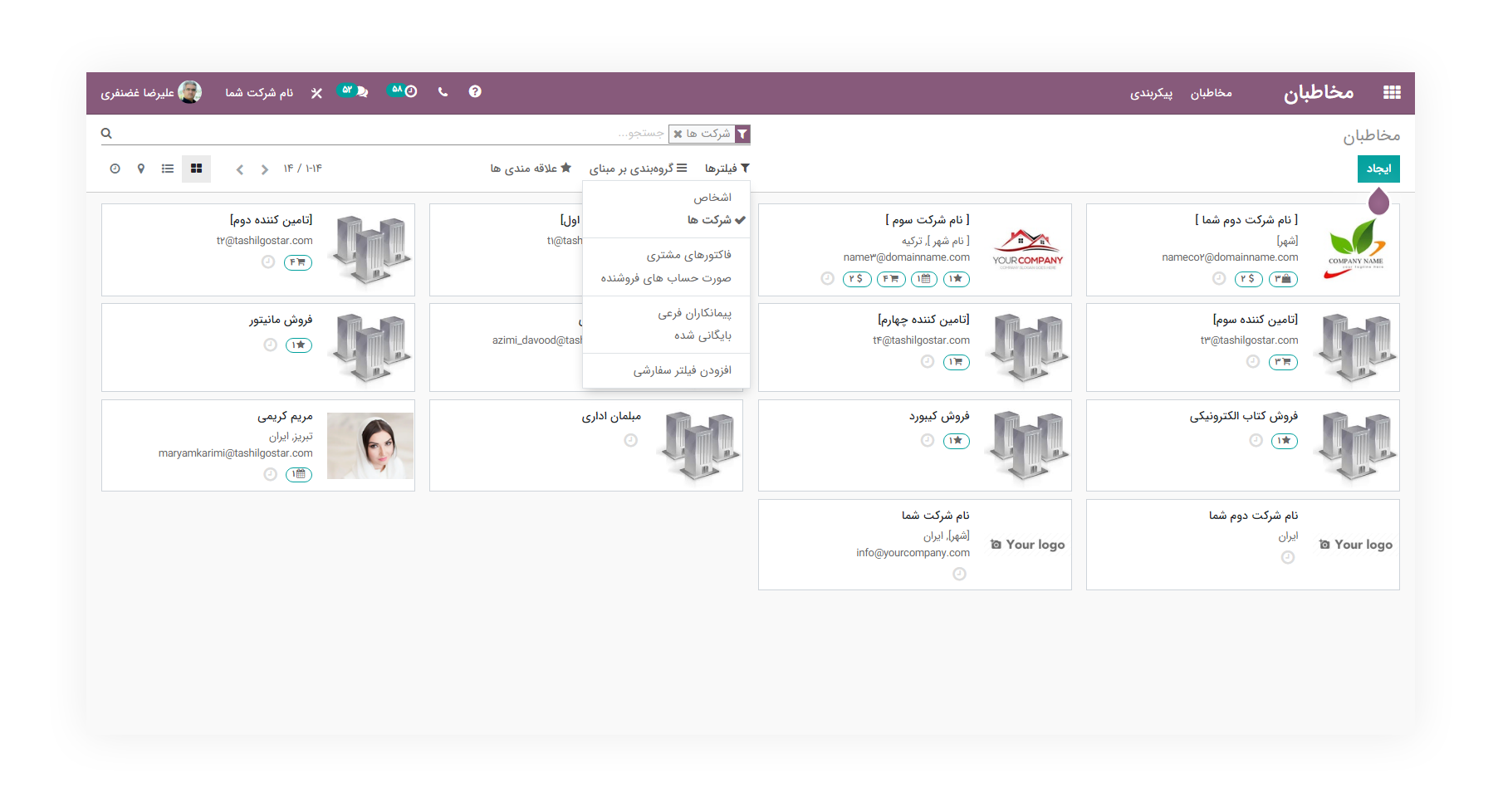Open مریم کریمی contact card photo
This screenshot has width=1503, height=812.
[370, 446]
